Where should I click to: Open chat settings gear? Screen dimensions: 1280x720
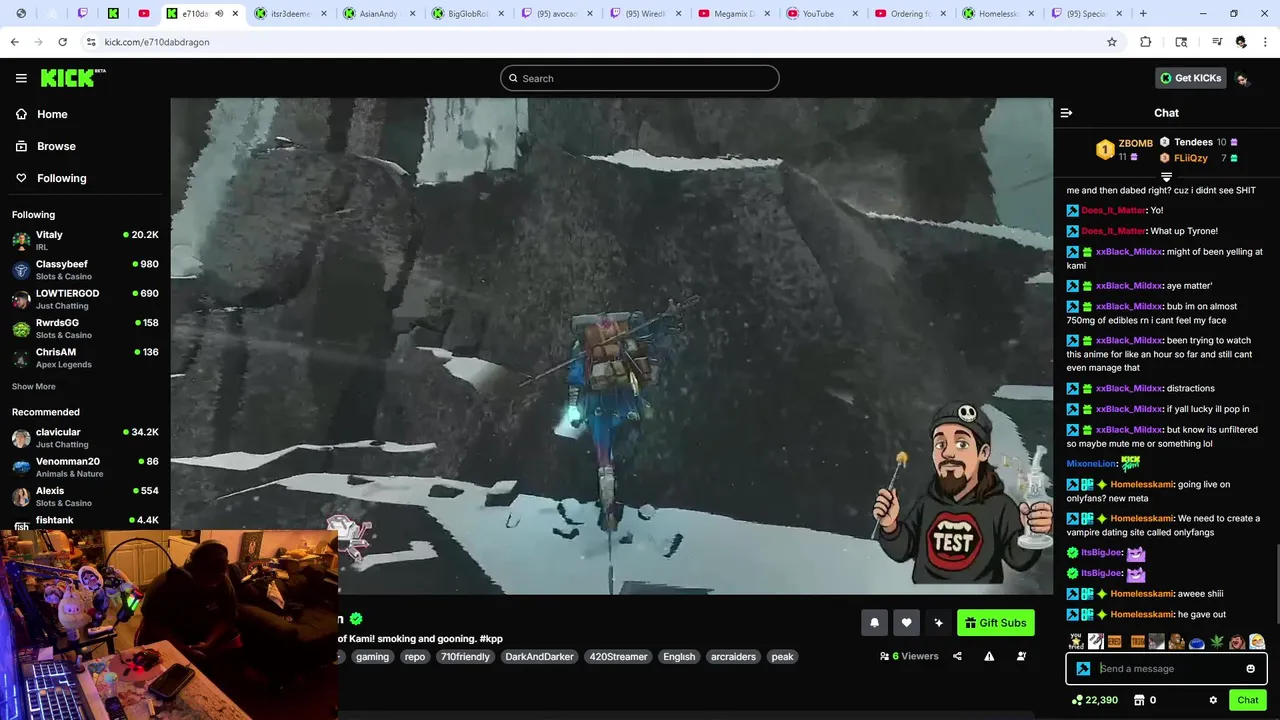[x=1213, y=700]
